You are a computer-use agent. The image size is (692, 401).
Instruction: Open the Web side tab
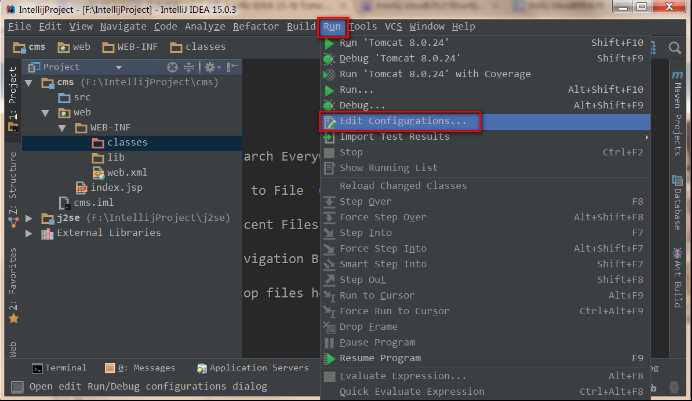[x=12, y=349]
